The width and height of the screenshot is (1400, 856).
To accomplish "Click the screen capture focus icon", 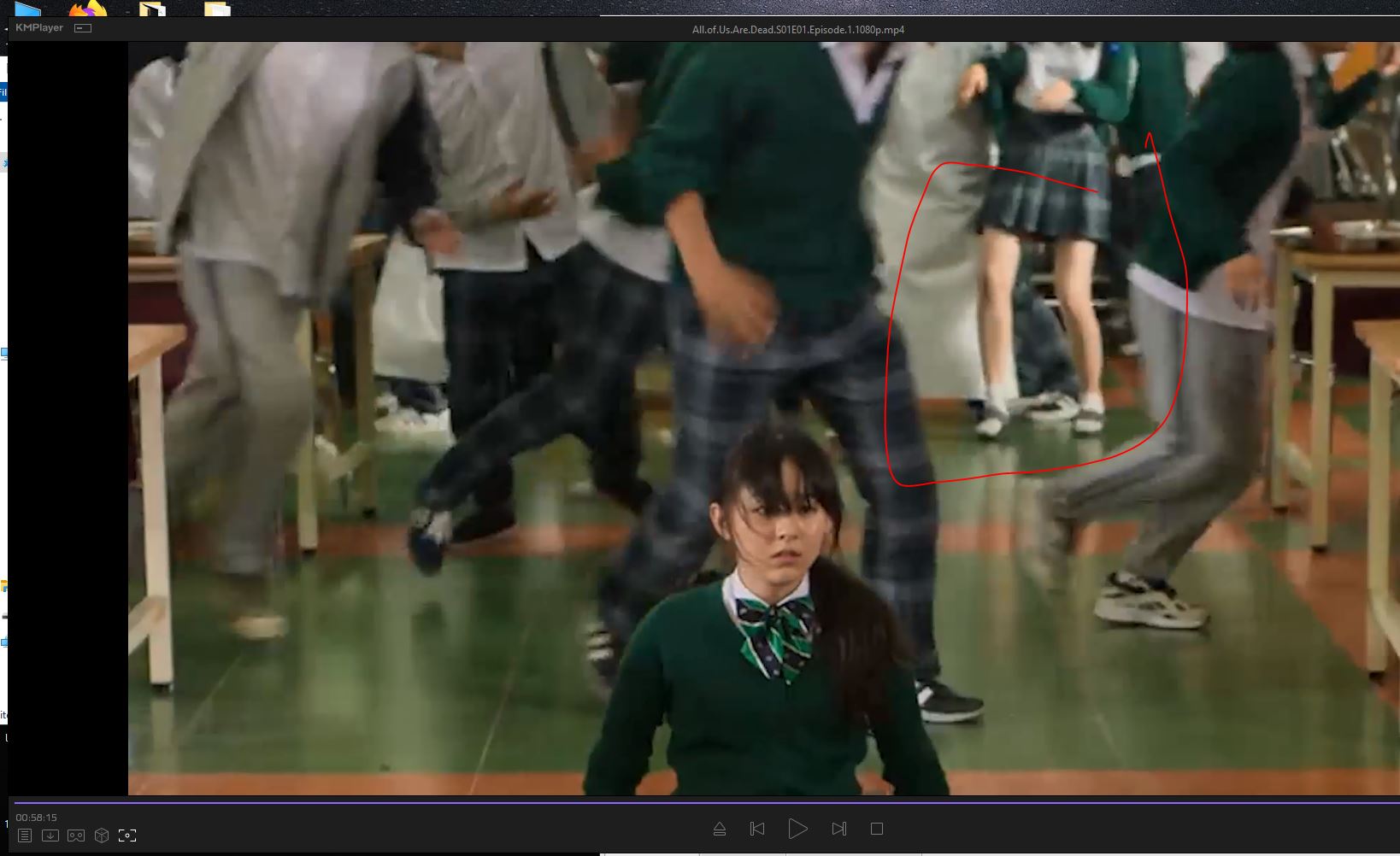I will pyautogui.click(x=127, y=835).
